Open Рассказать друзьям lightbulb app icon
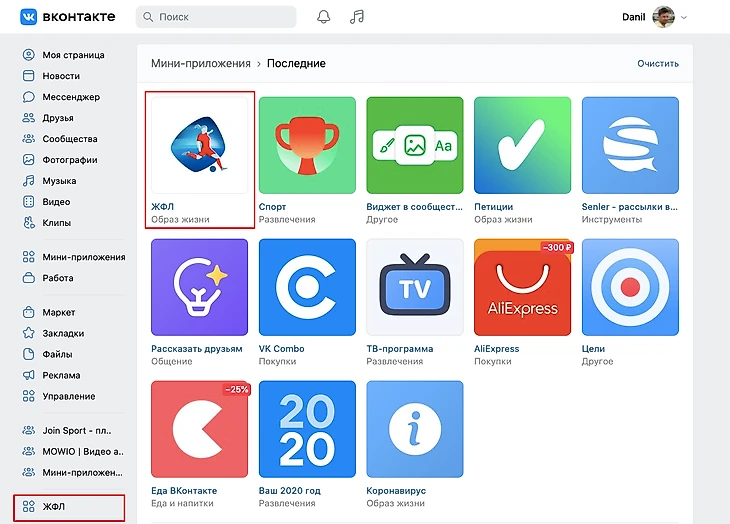This screenshot has height=524, width=730. (199, 287)
